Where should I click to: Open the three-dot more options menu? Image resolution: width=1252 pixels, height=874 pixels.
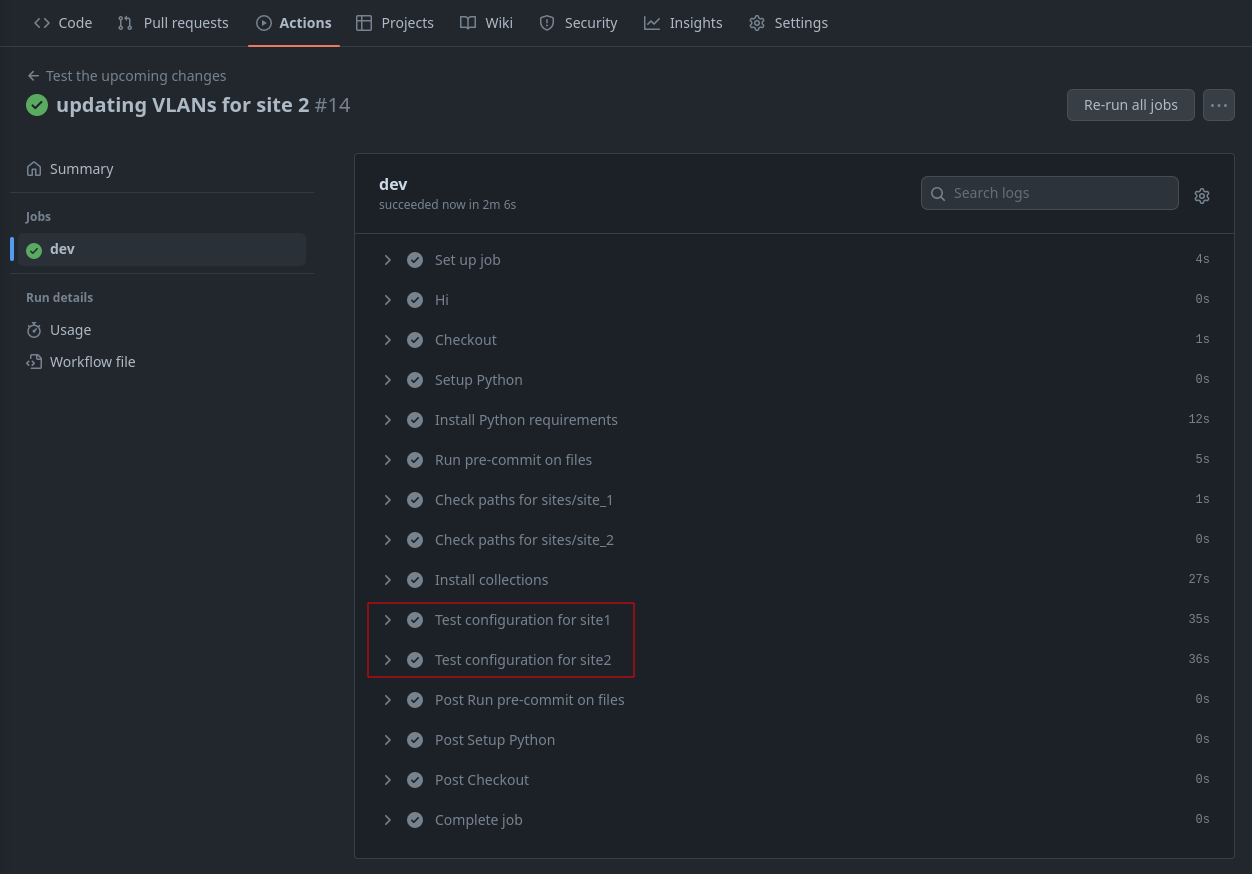pyautogui.click(x=1218, y=105)
